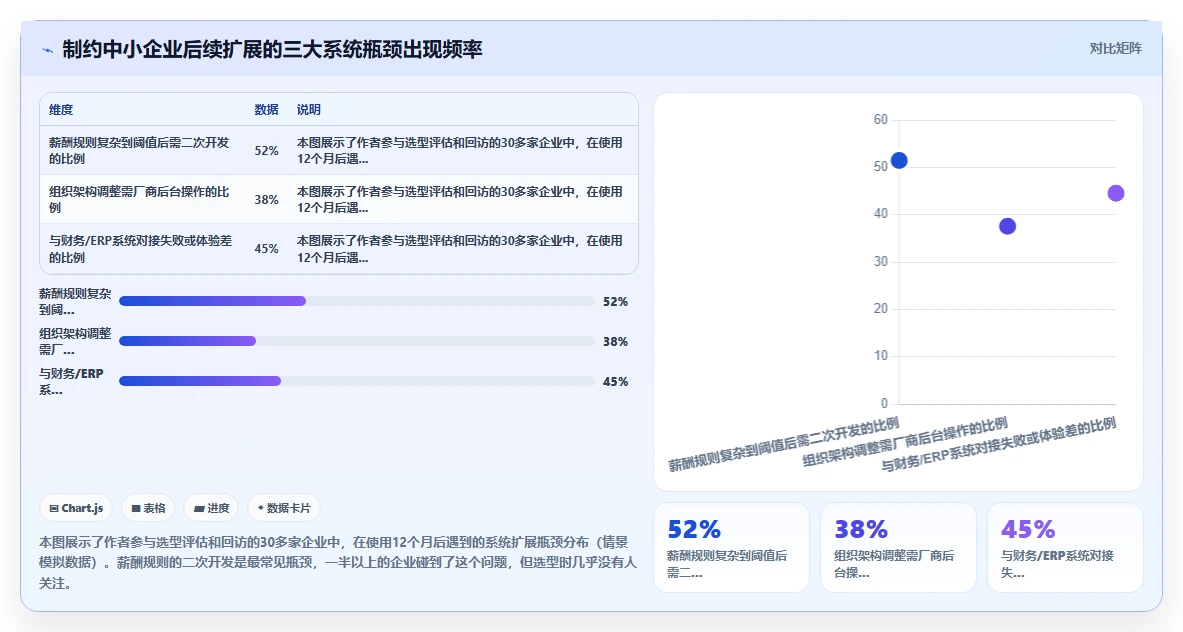This screenshot has width=1183, height=632.
Task: Open the 45% data card
Action: [1065, 548]
